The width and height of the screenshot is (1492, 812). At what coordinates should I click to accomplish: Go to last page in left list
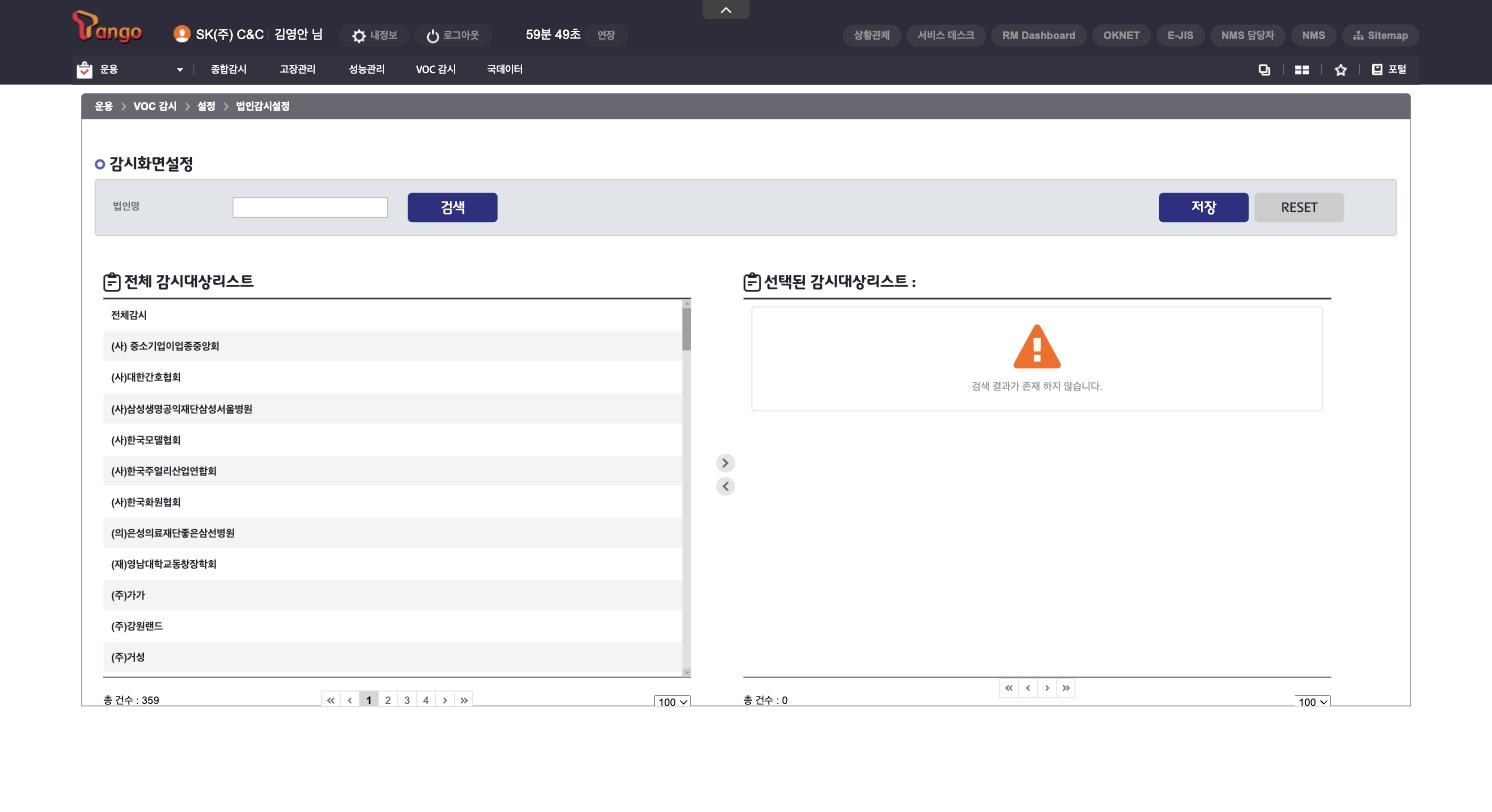tap(464, 700)
